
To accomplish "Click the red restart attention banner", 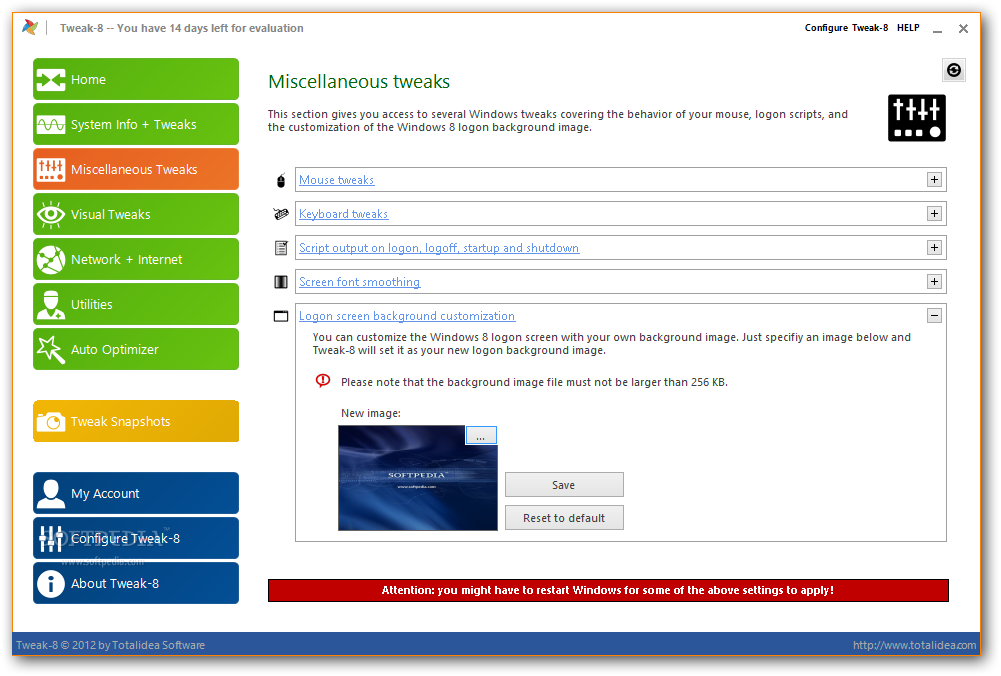I will (x=608, y=590).
